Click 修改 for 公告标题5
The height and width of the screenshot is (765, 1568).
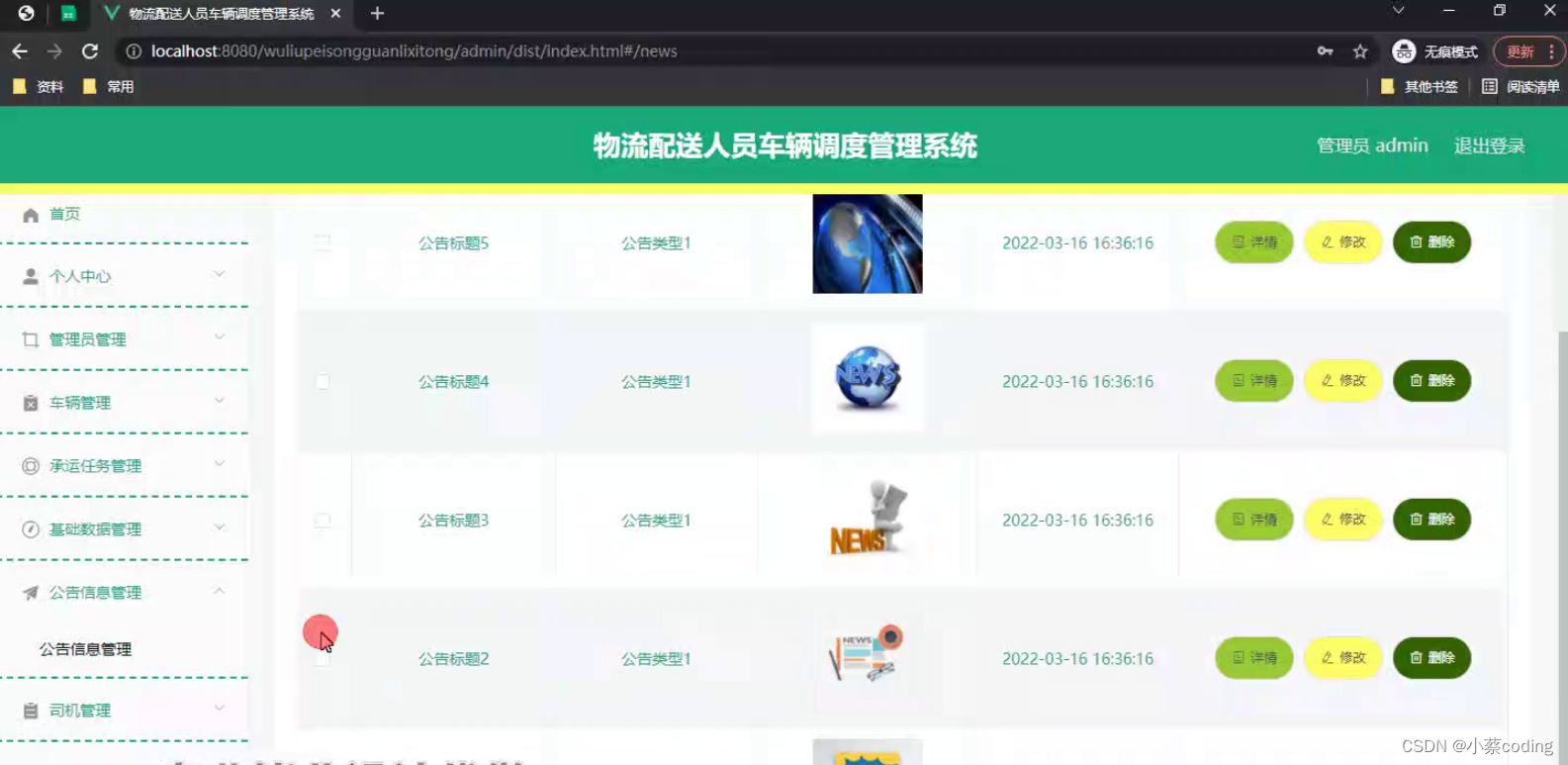(x=1343, y=242)
